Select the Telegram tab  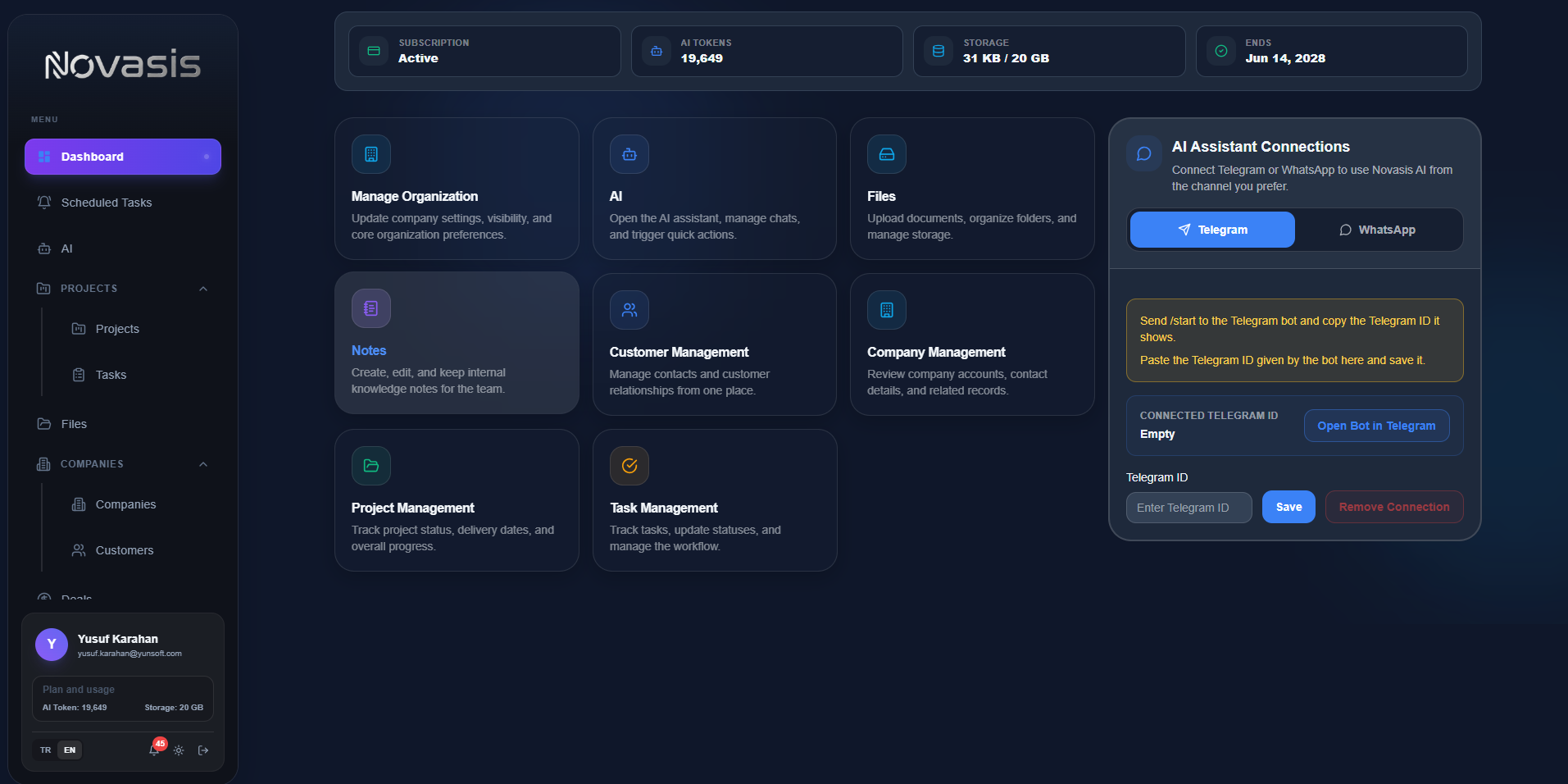pyautogui.click(x=1212, y=230)
